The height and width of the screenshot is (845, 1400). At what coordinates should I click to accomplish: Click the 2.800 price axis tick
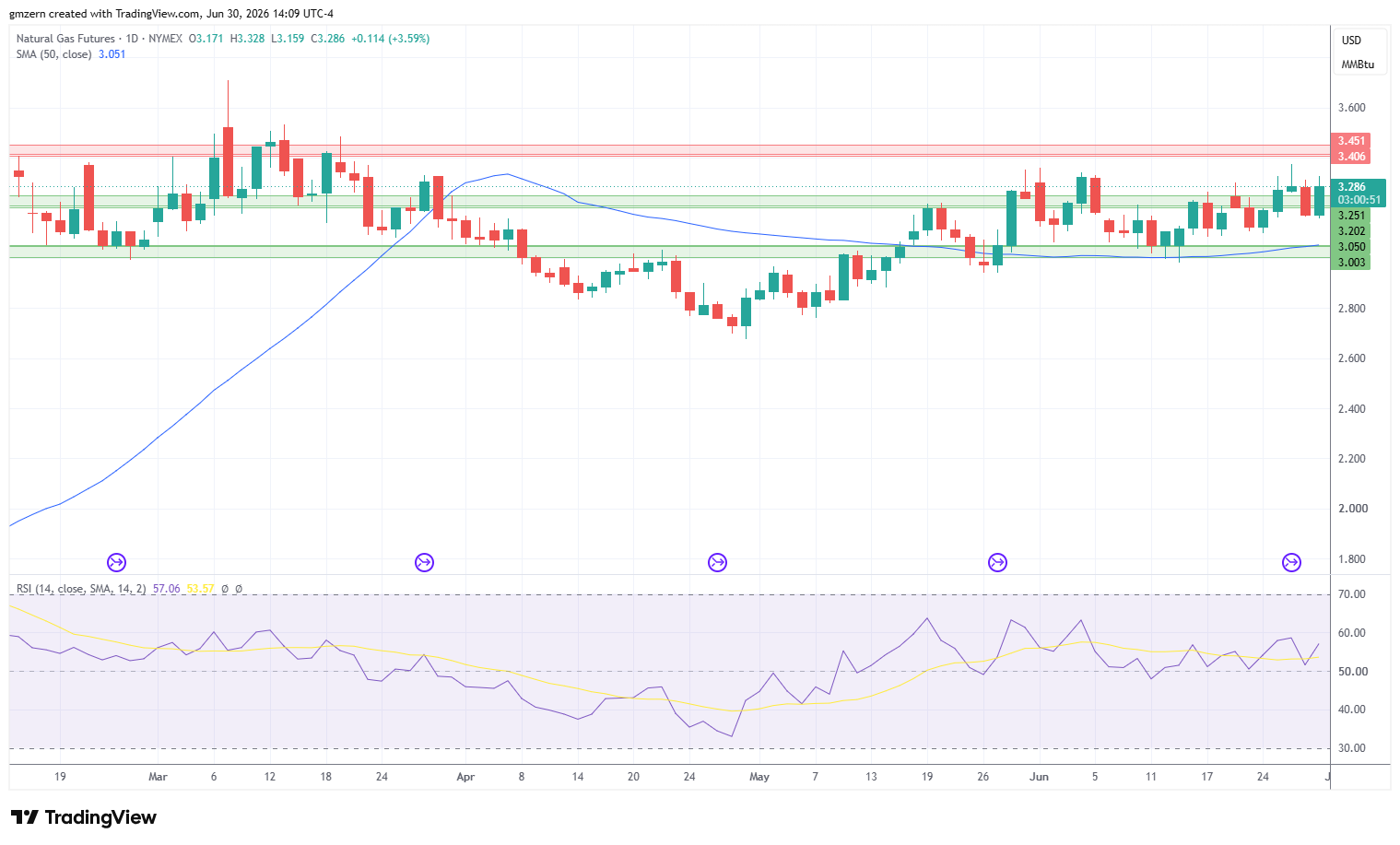coord(1351,309)
